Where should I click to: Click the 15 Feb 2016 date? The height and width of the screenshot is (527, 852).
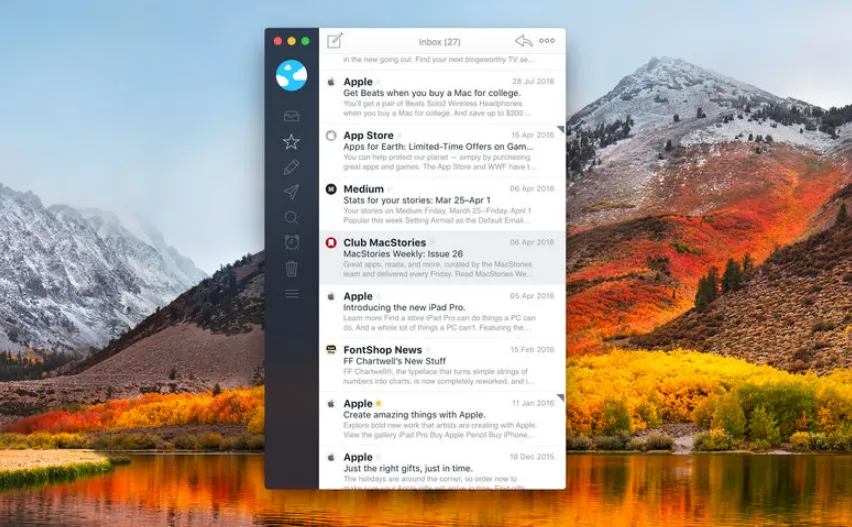[532, 349]
